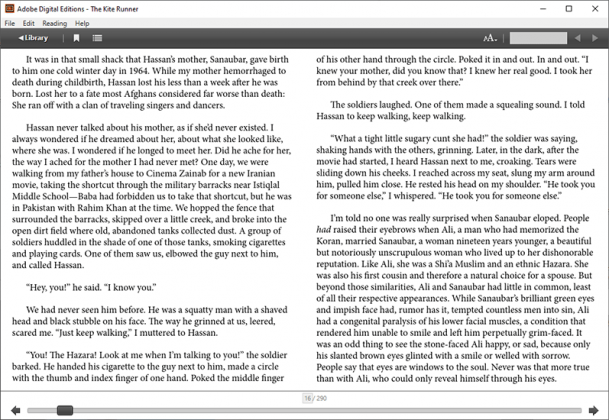Click the page slider track near its middle
The image size is (609, 420).
pos(305,410)
